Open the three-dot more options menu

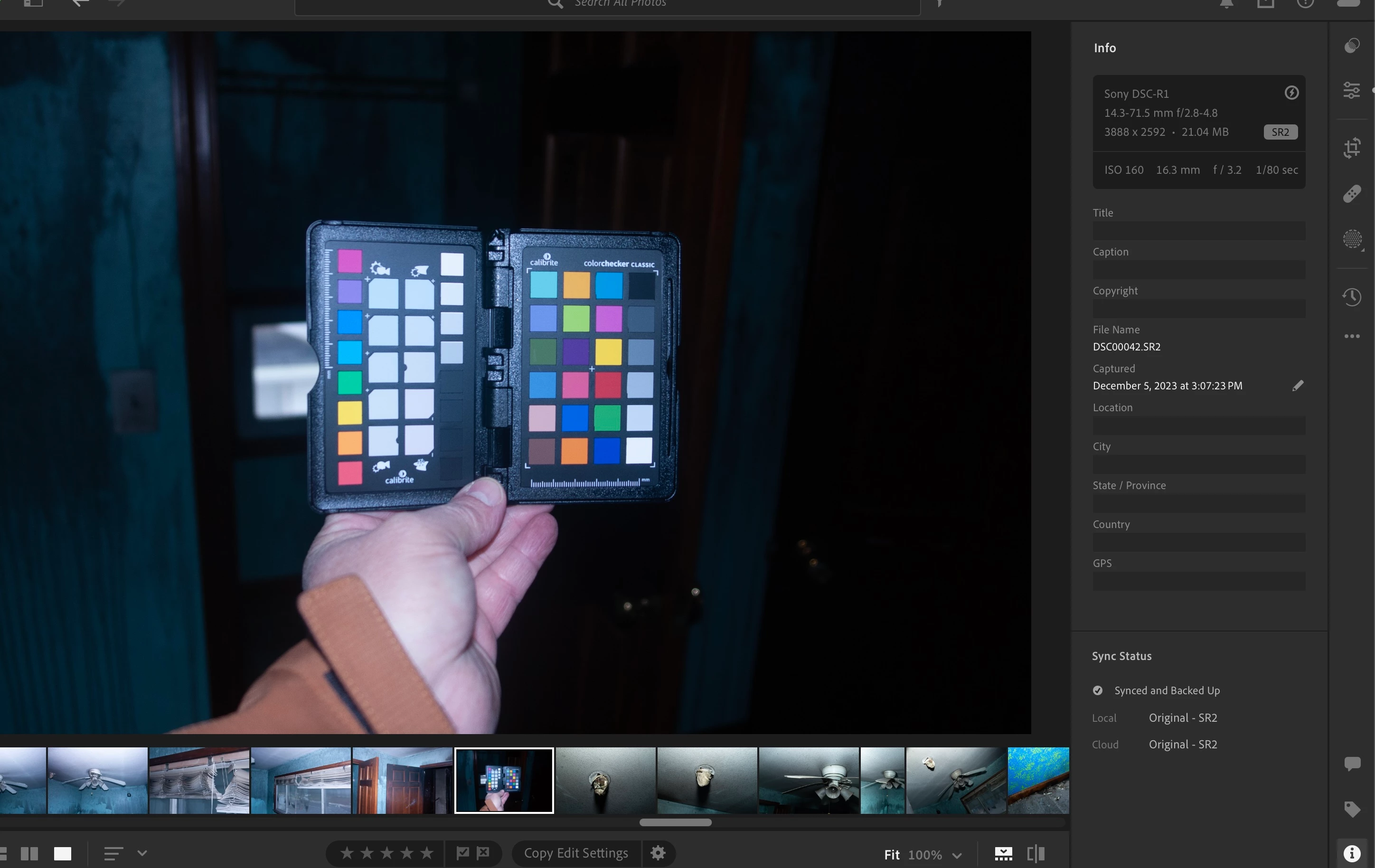pos(1352,336)
